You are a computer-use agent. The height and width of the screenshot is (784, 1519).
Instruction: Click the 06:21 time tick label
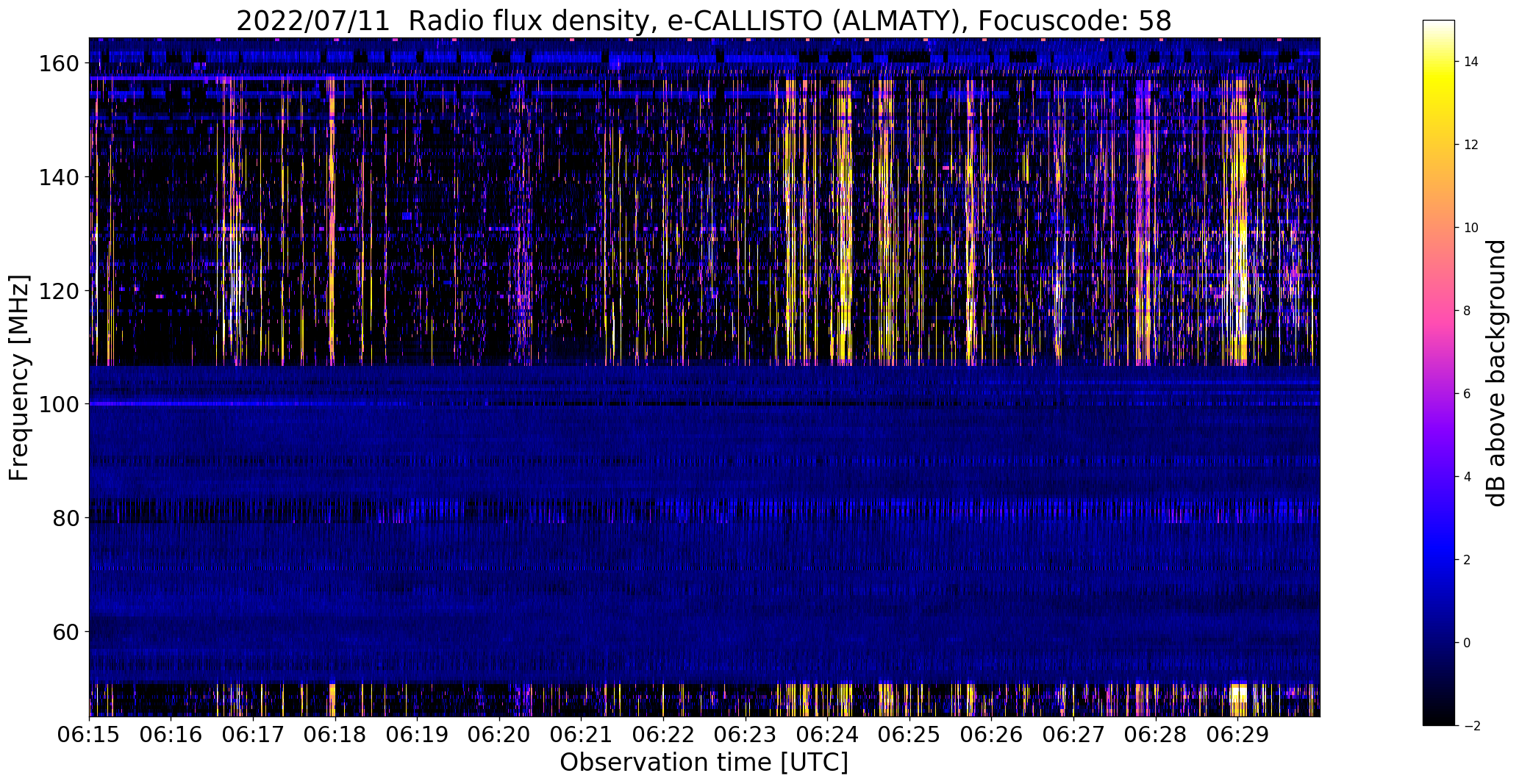click(582, 735)
